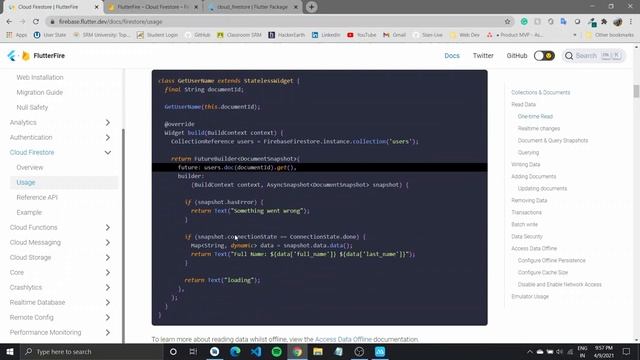Jump to Configure Cache Size
This screenshot has height=360, width=640.
(x=542, y=272)
